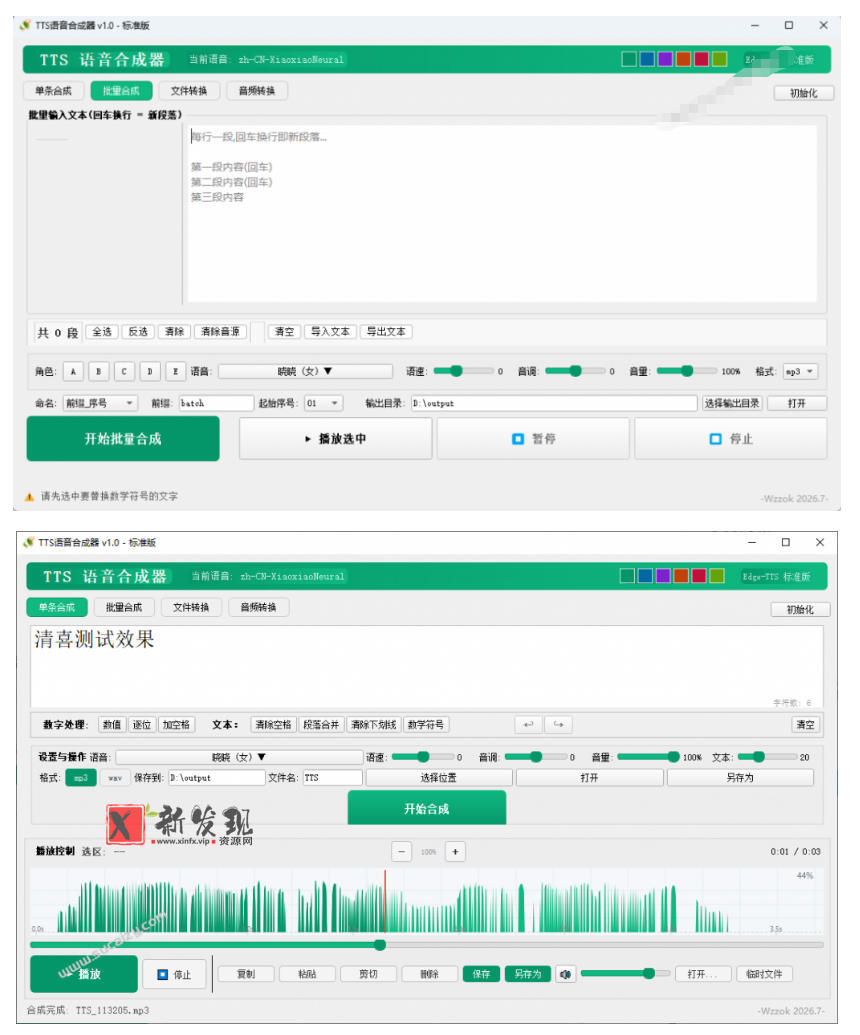
Task: Open the 晓晓 (女) voice dropdown in bottom window
Action: coord(239,757)
